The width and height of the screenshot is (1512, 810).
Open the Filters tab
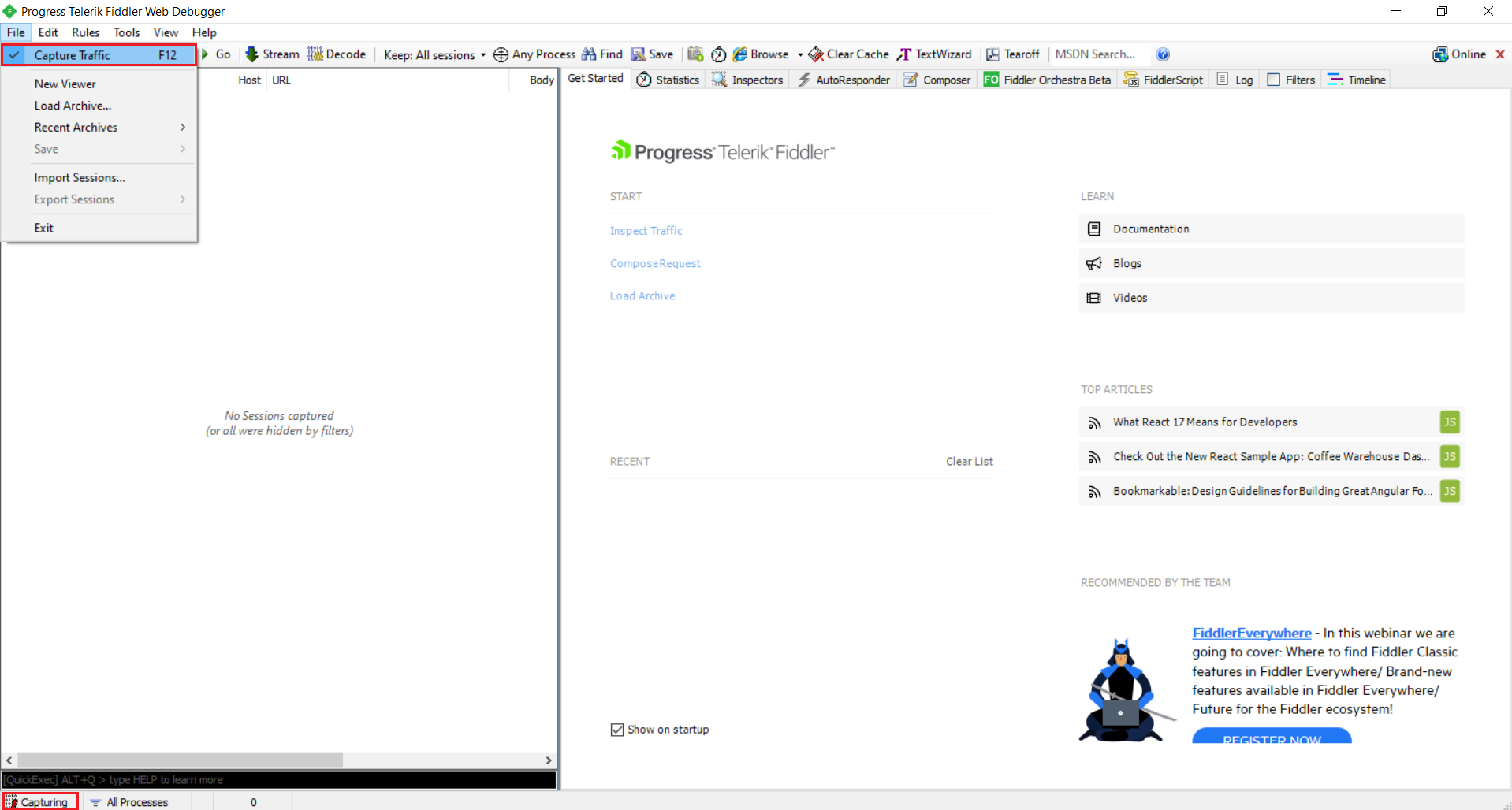[x=1291, y=80]
